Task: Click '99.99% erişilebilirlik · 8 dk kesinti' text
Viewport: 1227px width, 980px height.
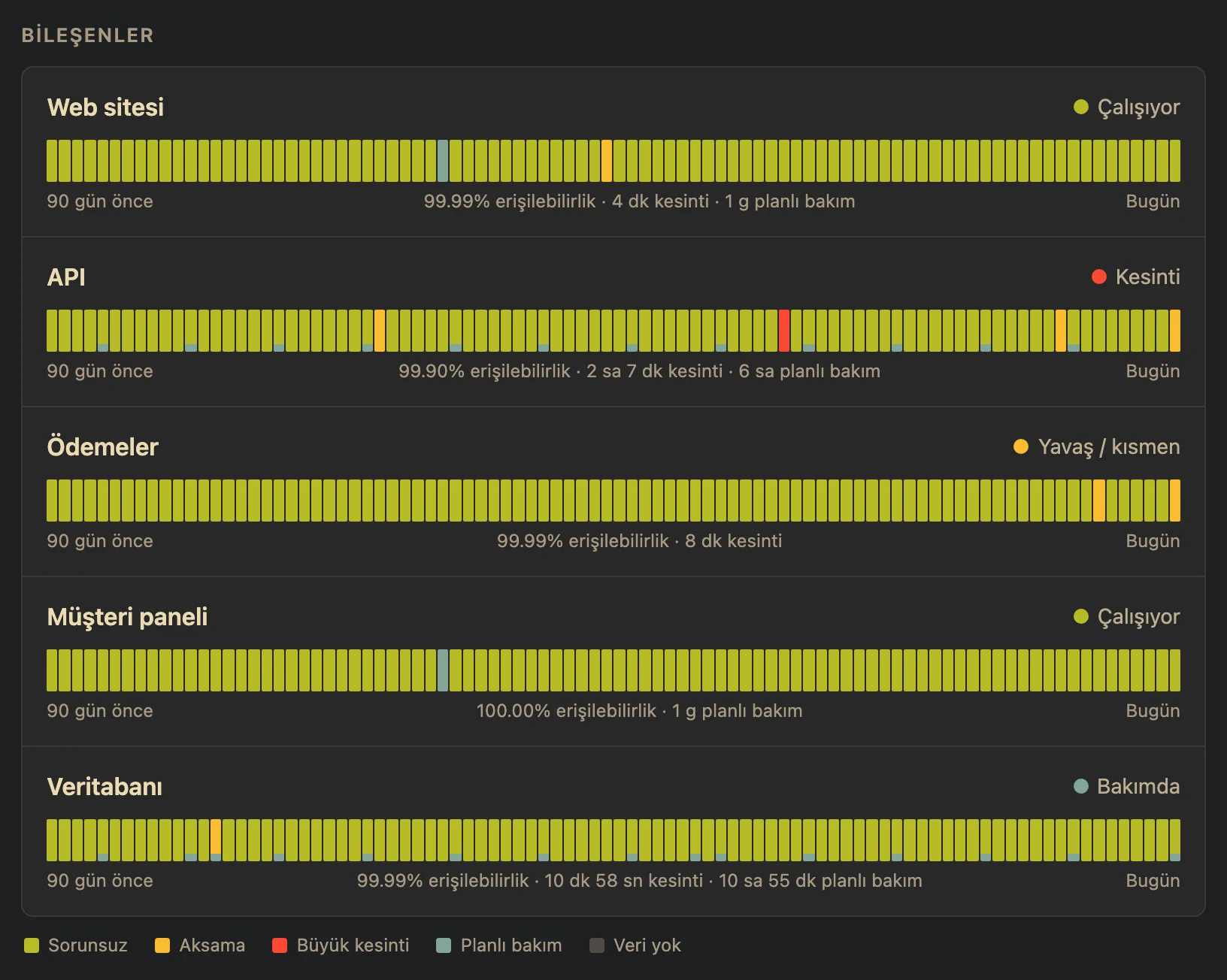Action: 640,541
